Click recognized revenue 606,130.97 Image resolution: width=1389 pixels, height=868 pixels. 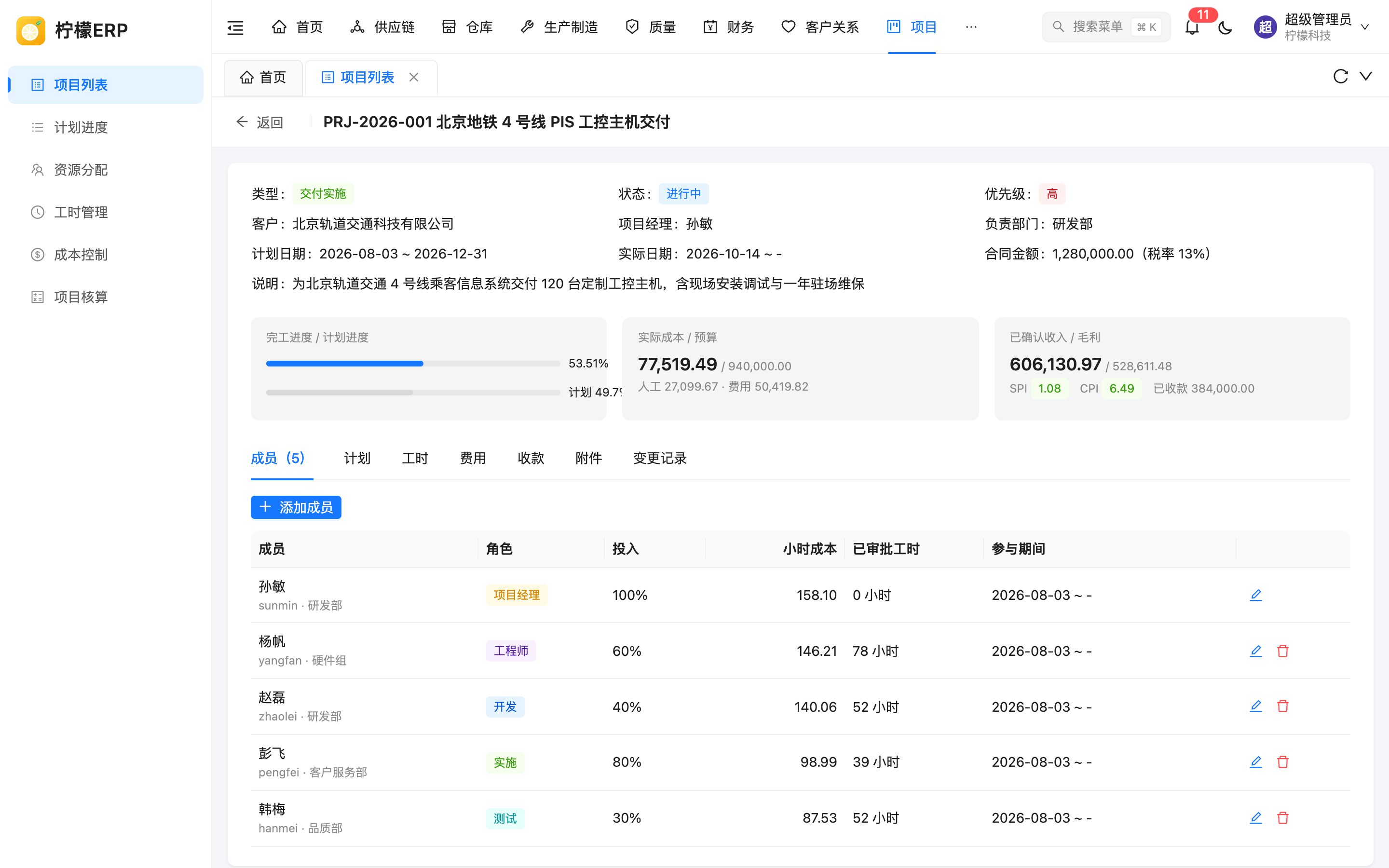click(1055, 364)
